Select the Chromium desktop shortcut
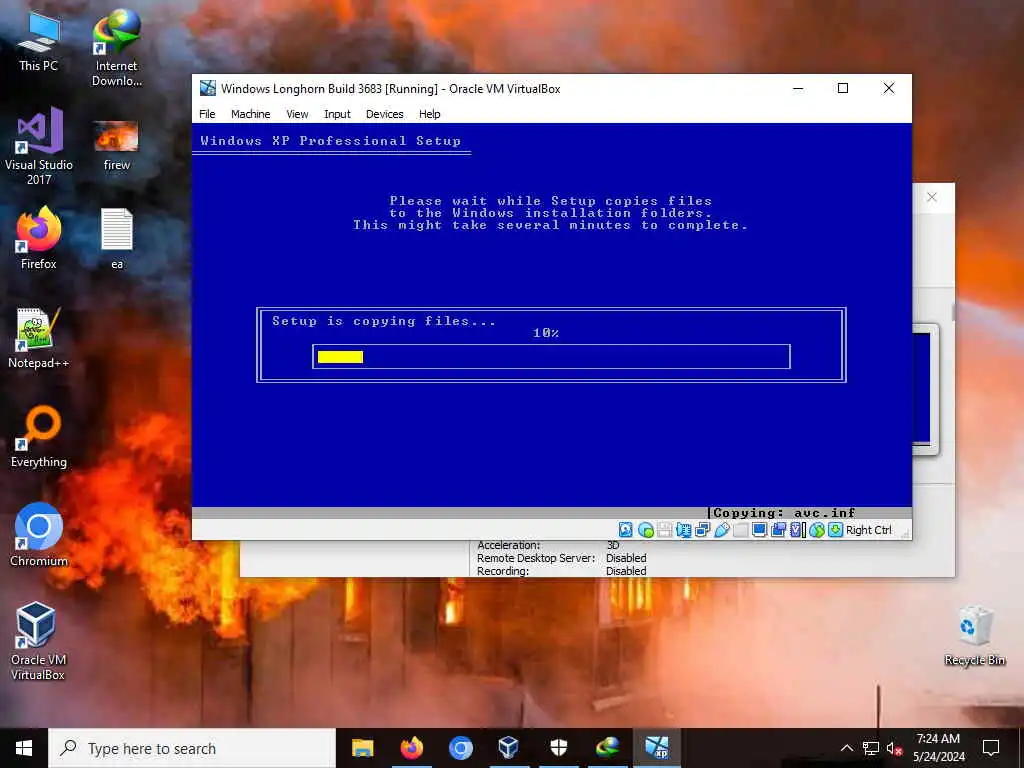 pos(39,535)
